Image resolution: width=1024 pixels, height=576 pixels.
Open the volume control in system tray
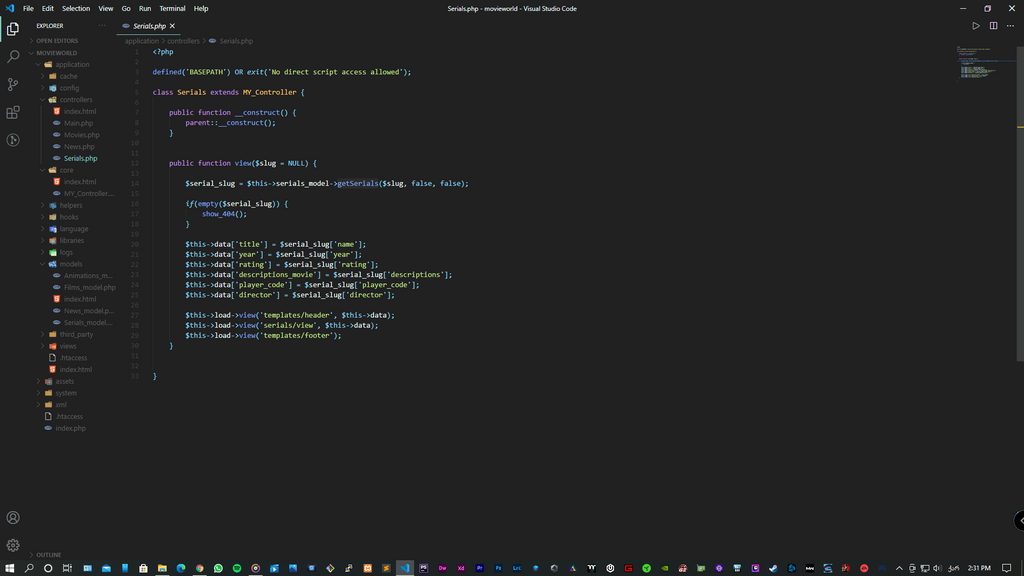[x=937, y=568]
